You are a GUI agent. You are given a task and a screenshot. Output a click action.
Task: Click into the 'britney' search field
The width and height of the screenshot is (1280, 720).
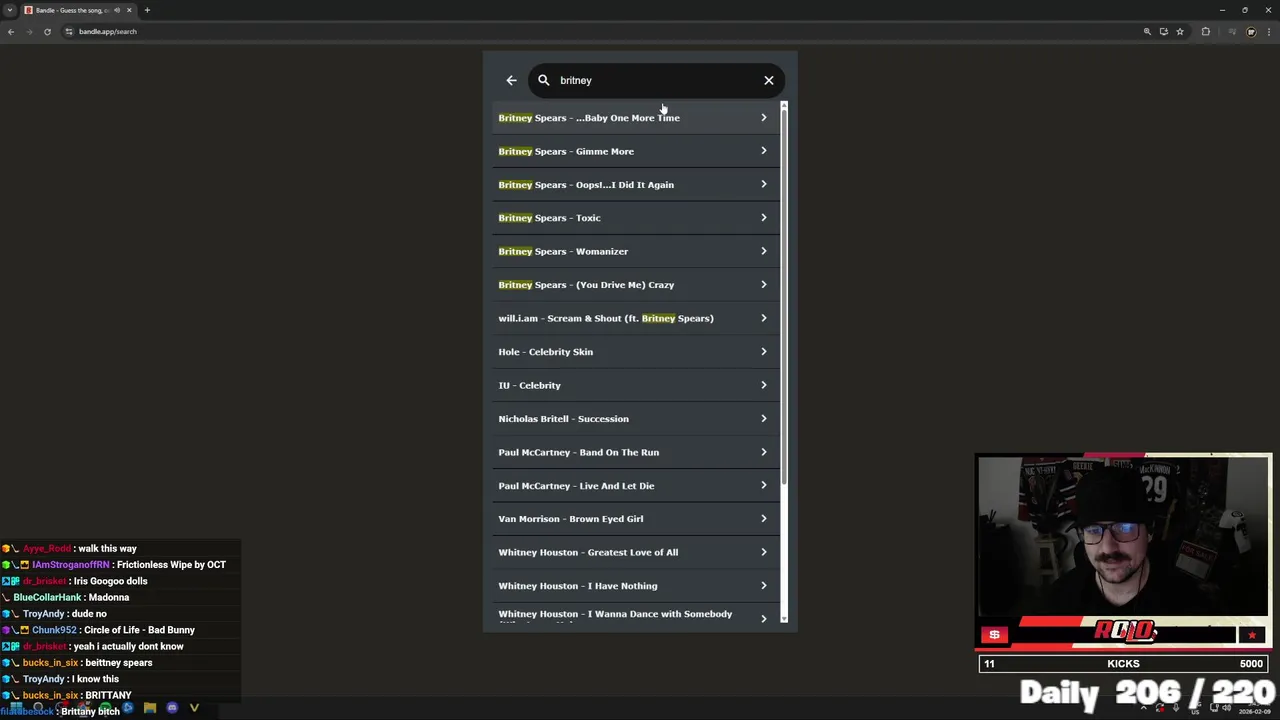(655, 80)
